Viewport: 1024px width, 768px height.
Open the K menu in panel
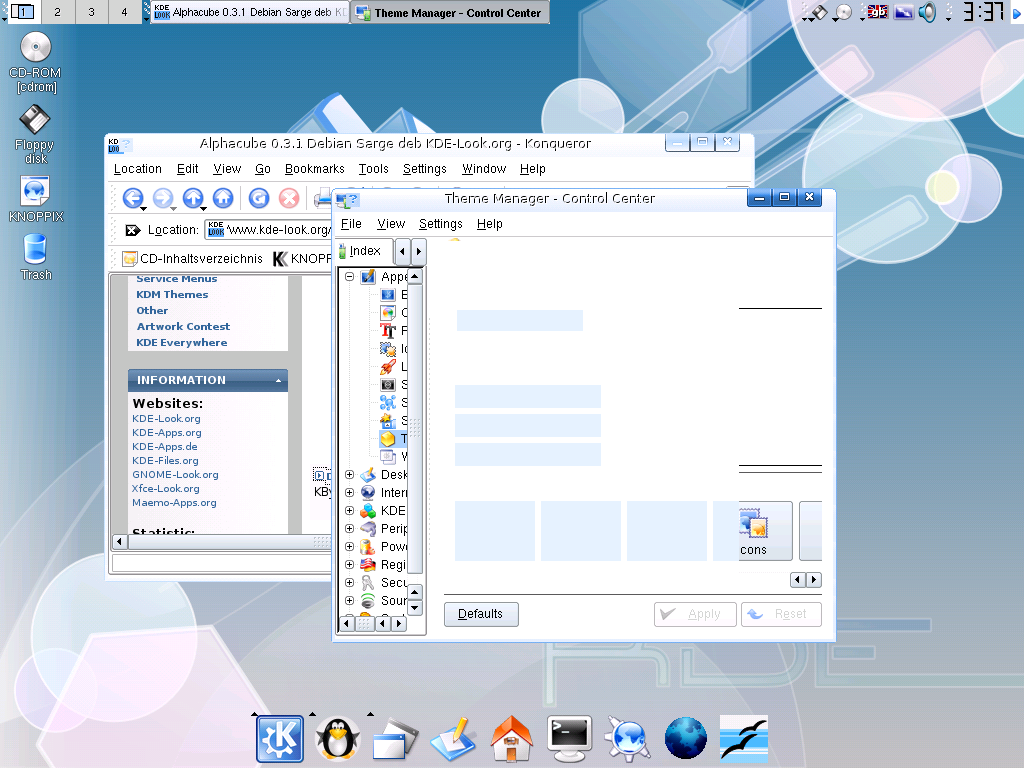(280, 739)
